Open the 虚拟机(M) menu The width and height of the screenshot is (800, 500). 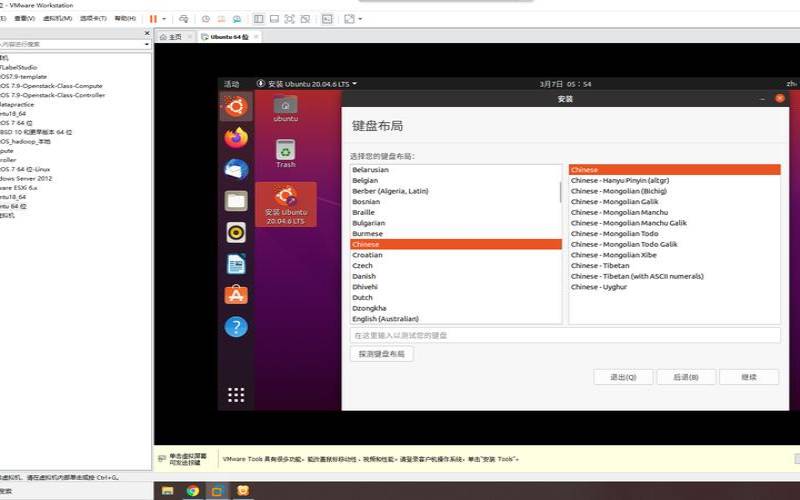(57, 18)
